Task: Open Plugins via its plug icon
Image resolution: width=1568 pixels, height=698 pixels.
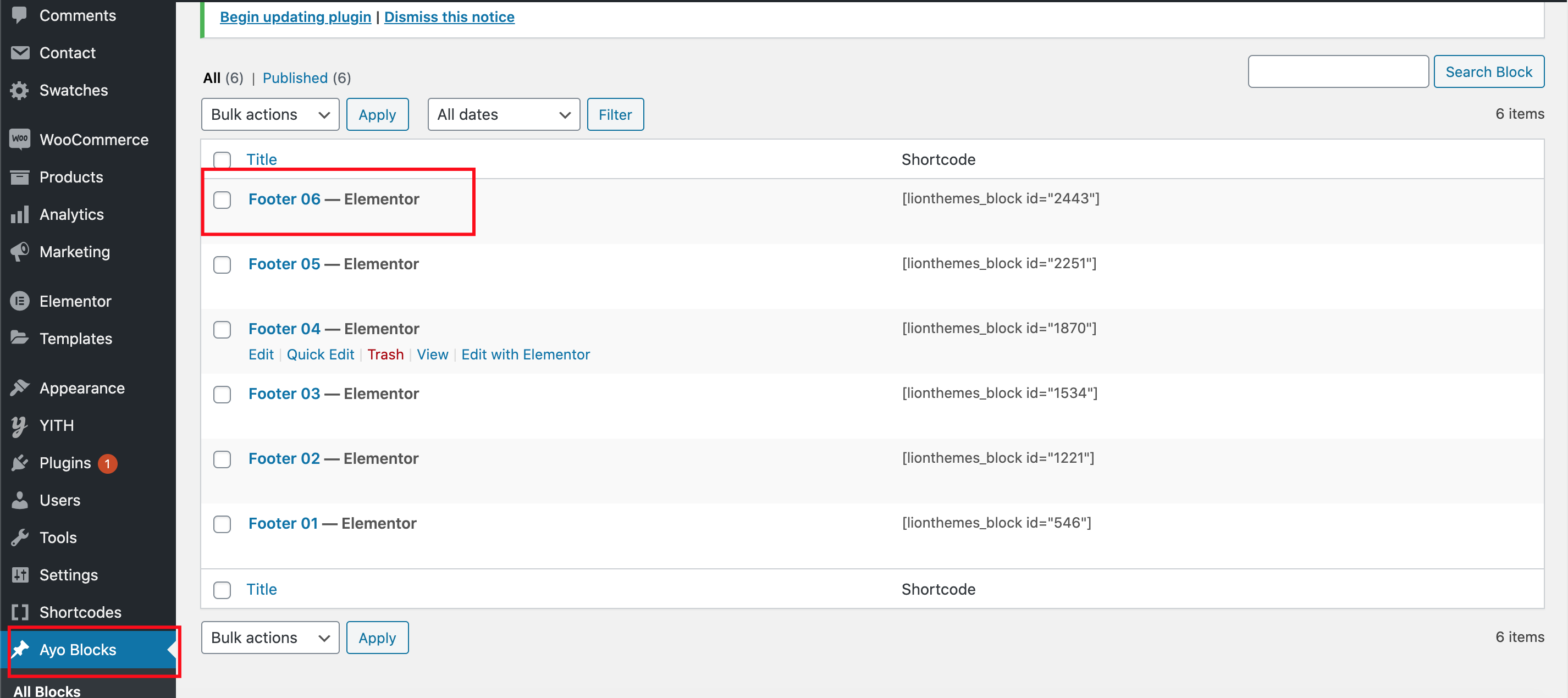Action: [x=19, y=462]
